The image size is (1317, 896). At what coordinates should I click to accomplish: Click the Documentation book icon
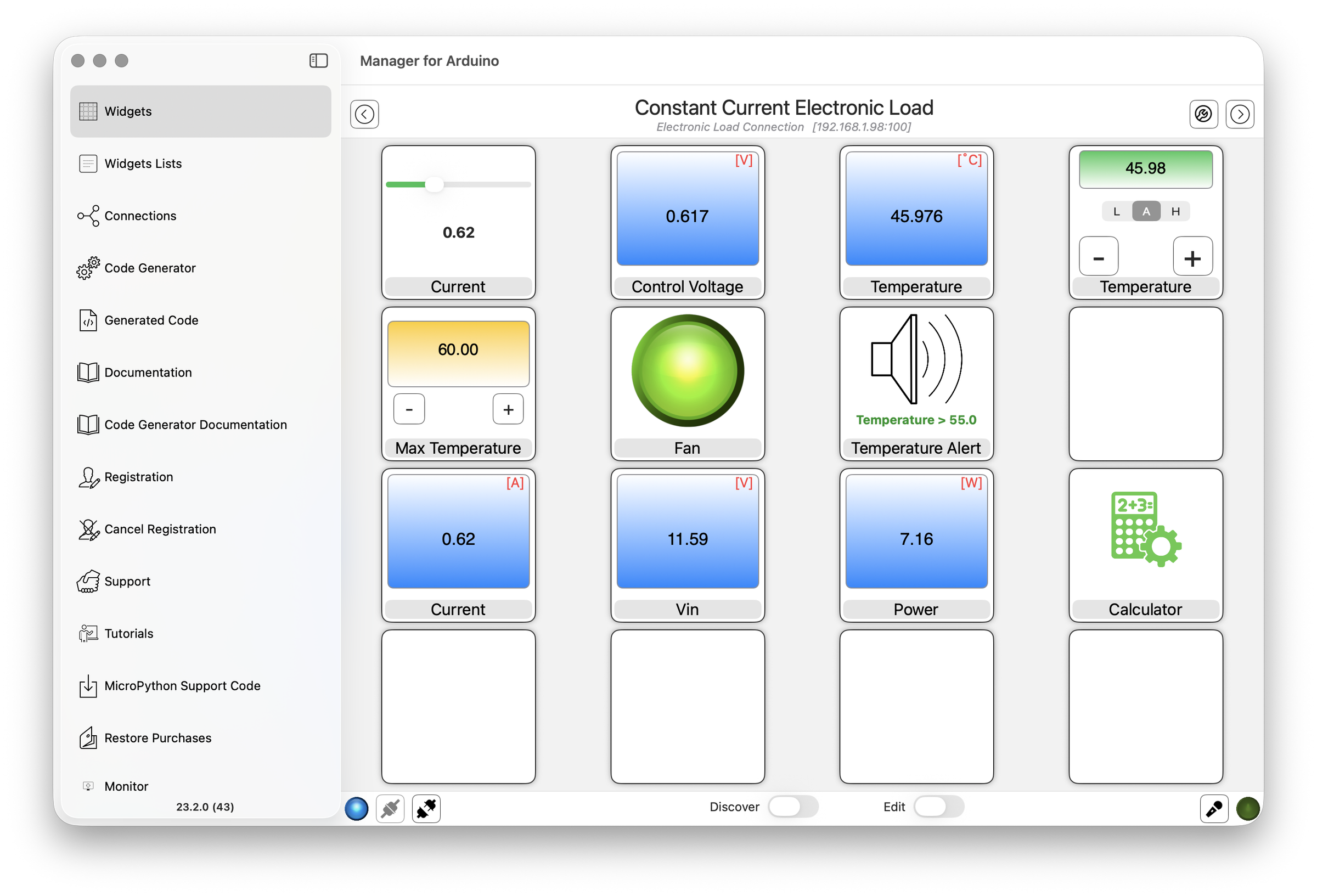pyautogui.click(x=88, y=373)
